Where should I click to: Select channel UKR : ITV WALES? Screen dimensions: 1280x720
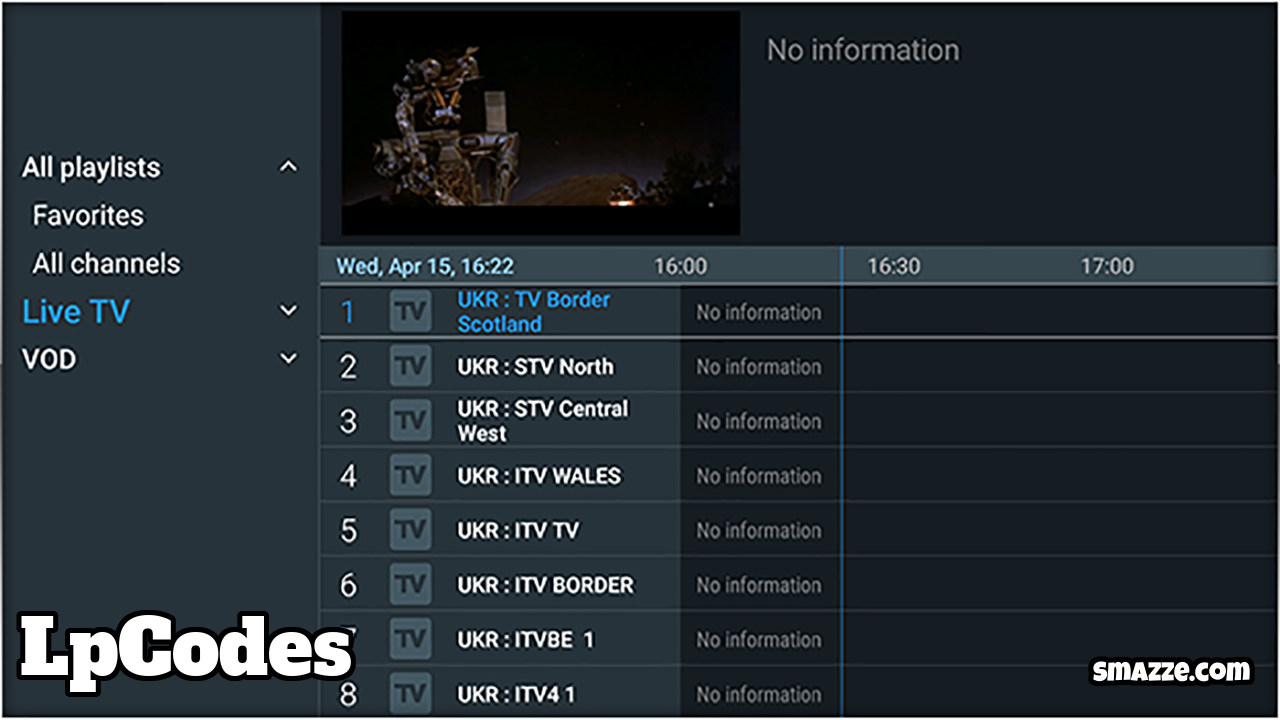coord(539,476)
